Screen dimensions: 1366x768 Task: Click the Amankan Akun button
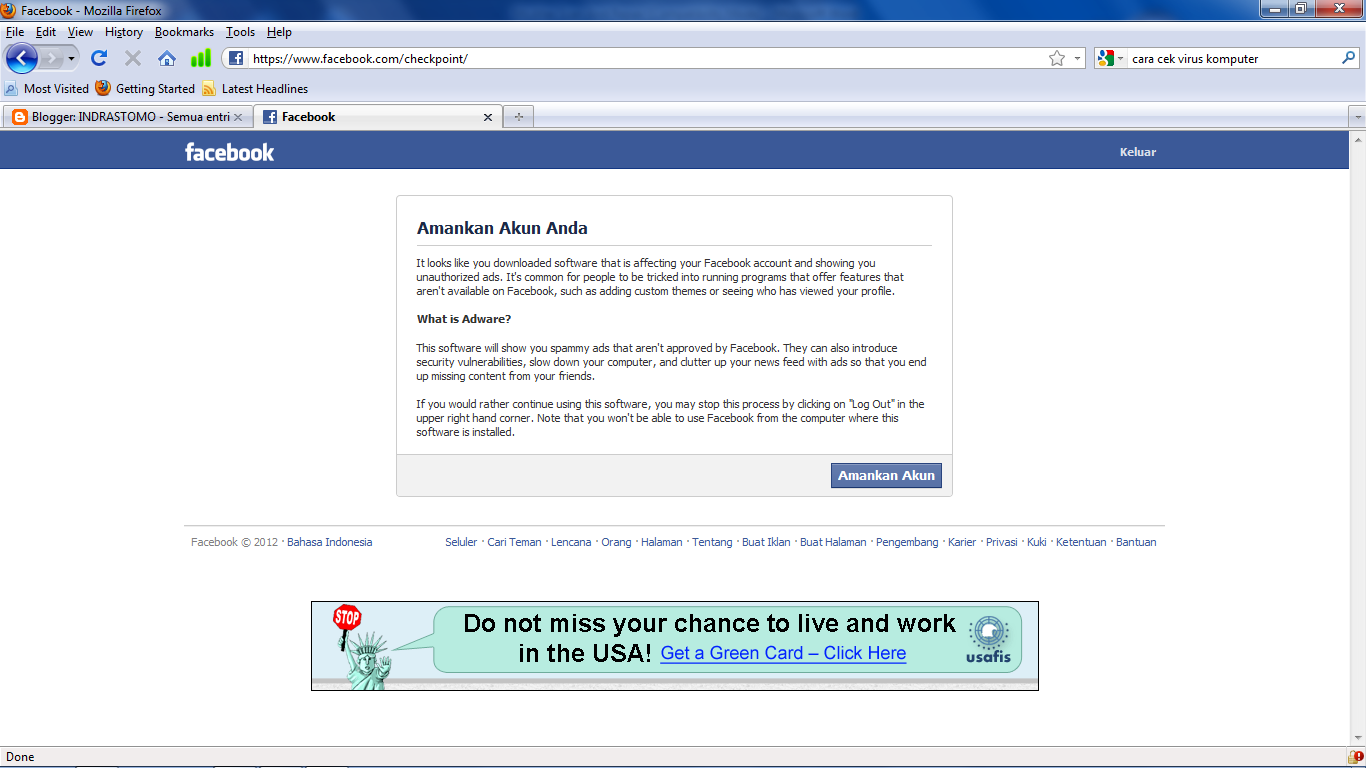tap(886, 476)
